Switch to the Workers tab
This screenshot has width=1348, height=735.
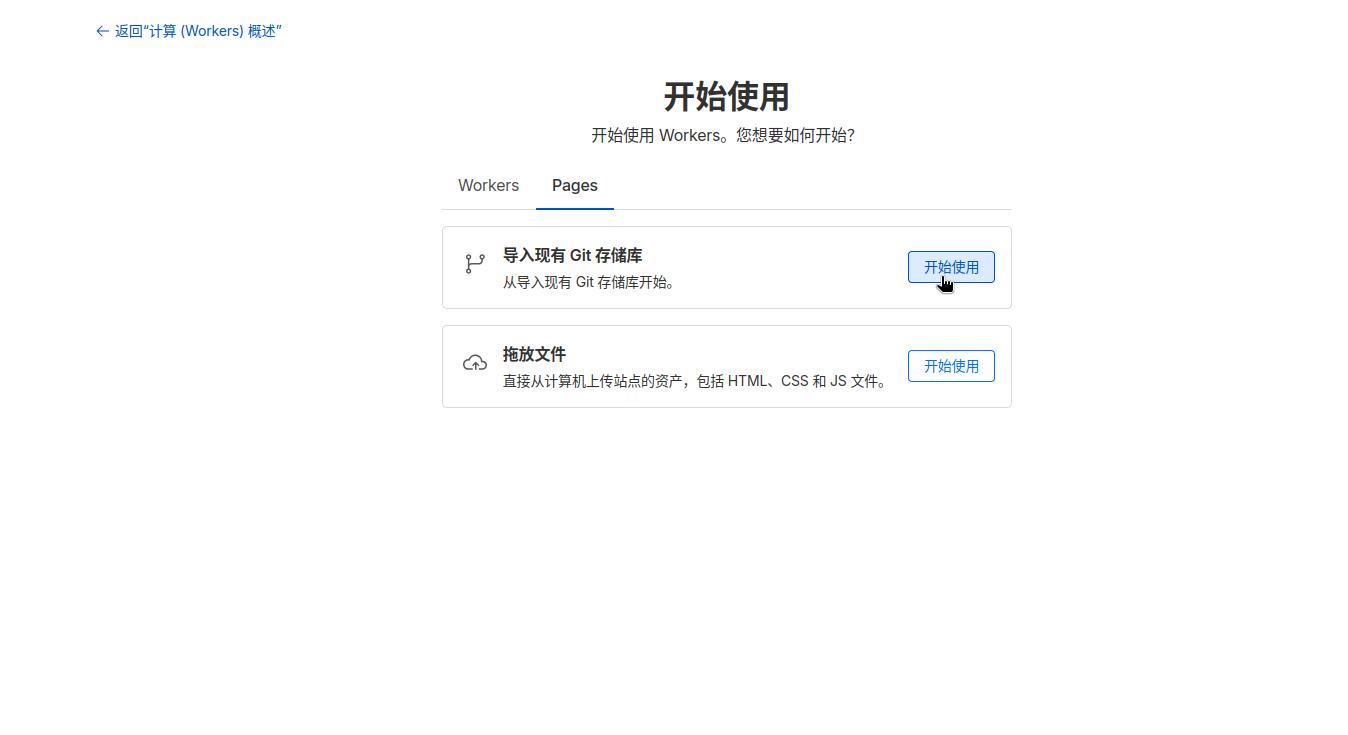tap(488, 186)
